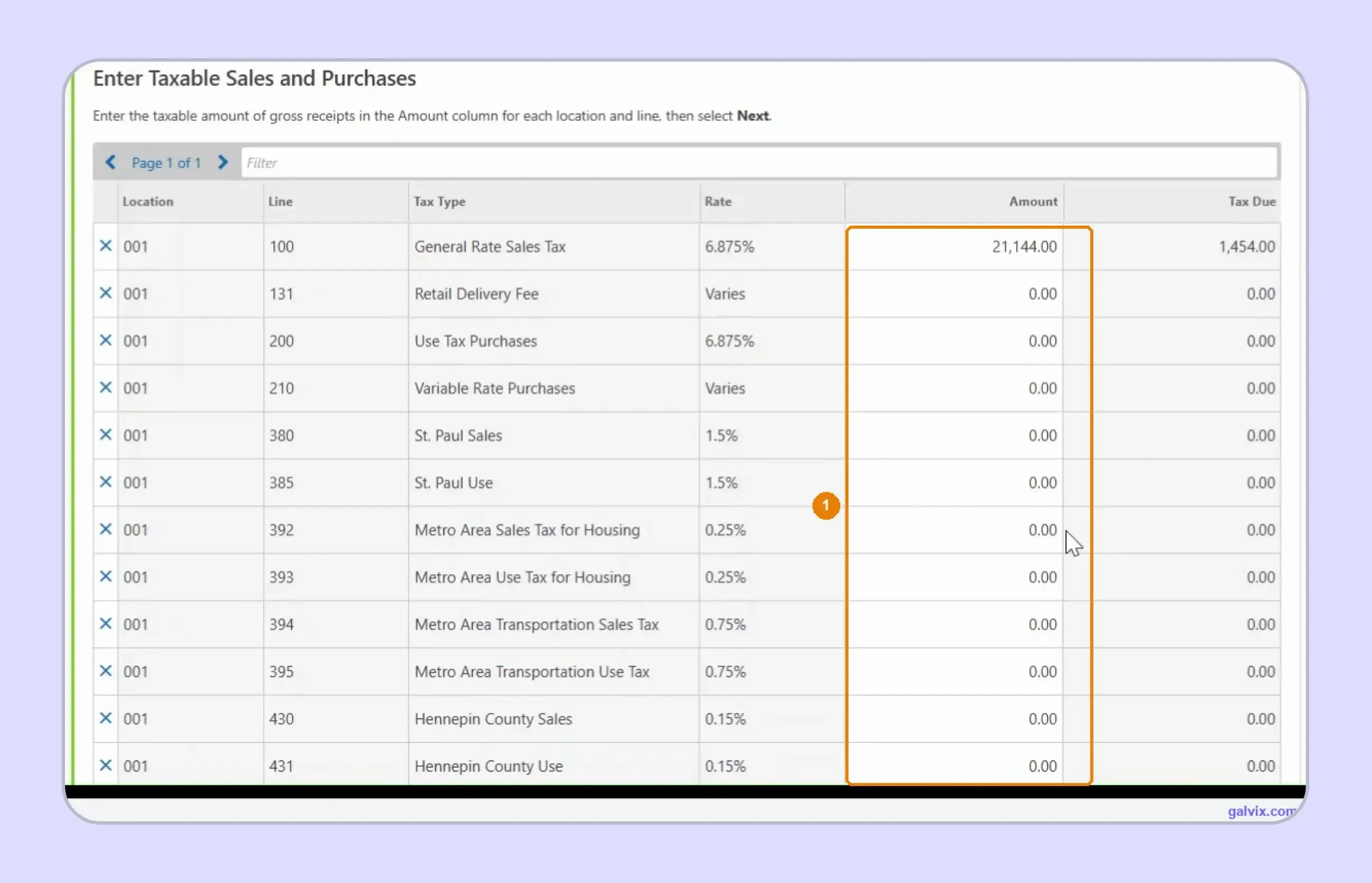This screenshot has height=883, width=1372.
Task: Delete the Variable Rate Purchases line
Action: (105, 388)
